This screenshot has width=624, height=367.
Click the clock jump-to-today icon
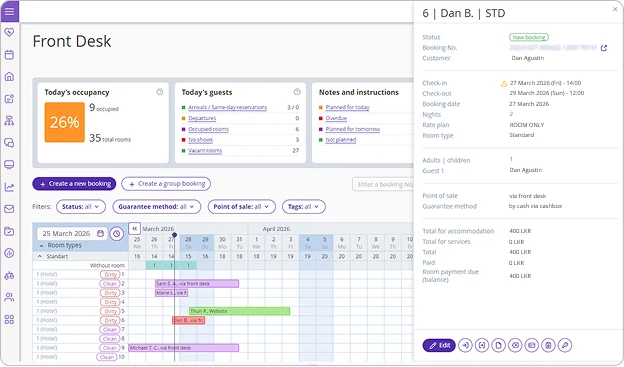tap(117, 234)
